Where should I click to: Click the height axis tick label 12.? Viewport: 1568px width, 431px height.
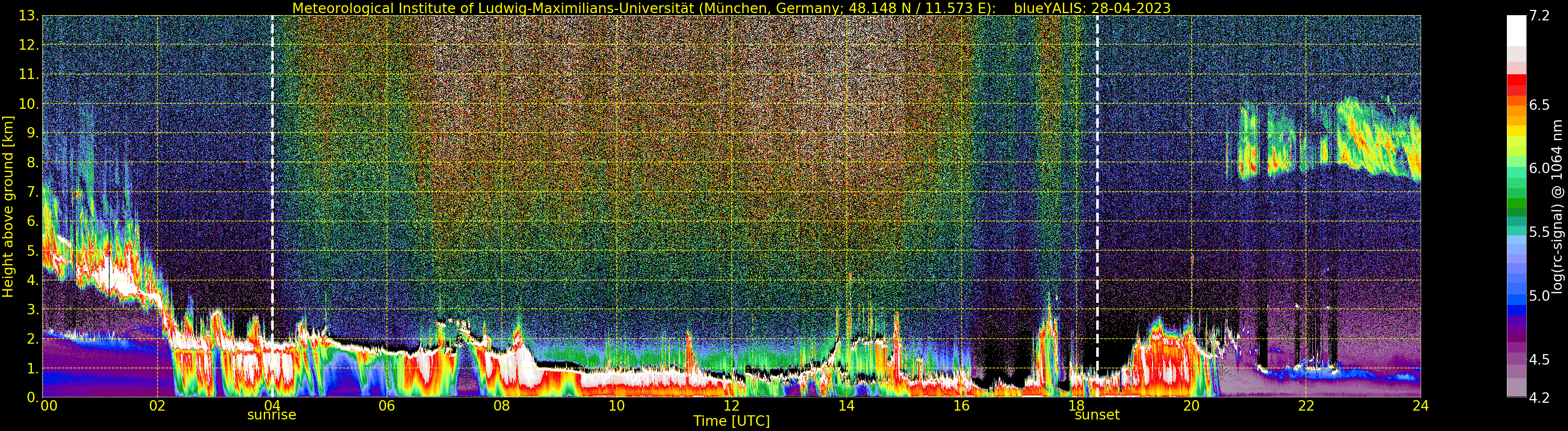[29, 45]
